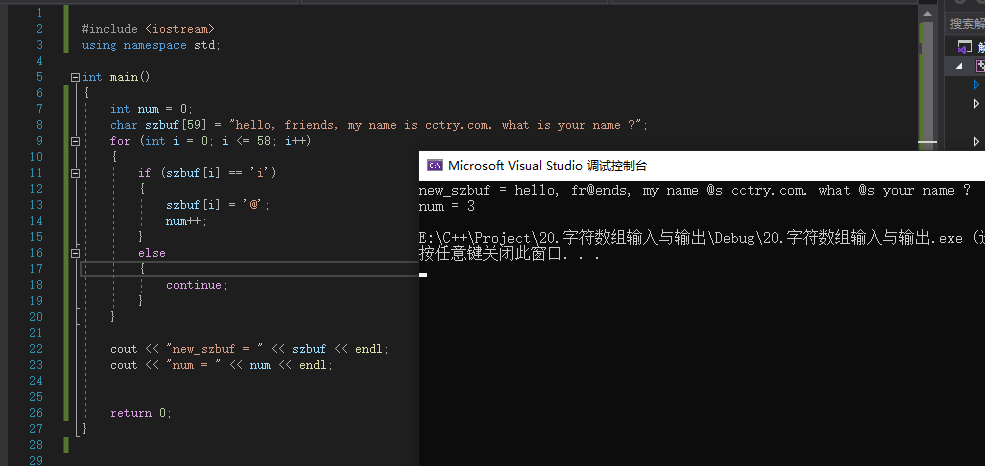Viewport: 985px width, 466px height.
Task: Click the Visual Studio solution icon in explorer
Action: pos(964,47)
